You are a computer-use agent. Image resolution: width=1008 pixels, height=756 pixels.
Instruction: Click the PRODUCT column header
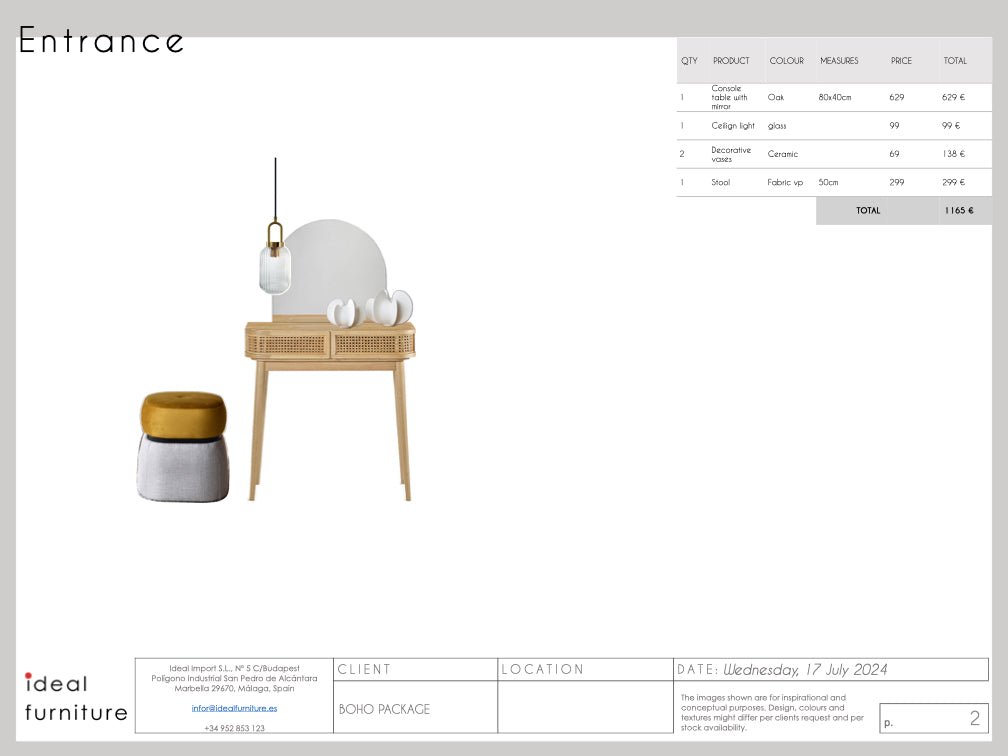731,61
